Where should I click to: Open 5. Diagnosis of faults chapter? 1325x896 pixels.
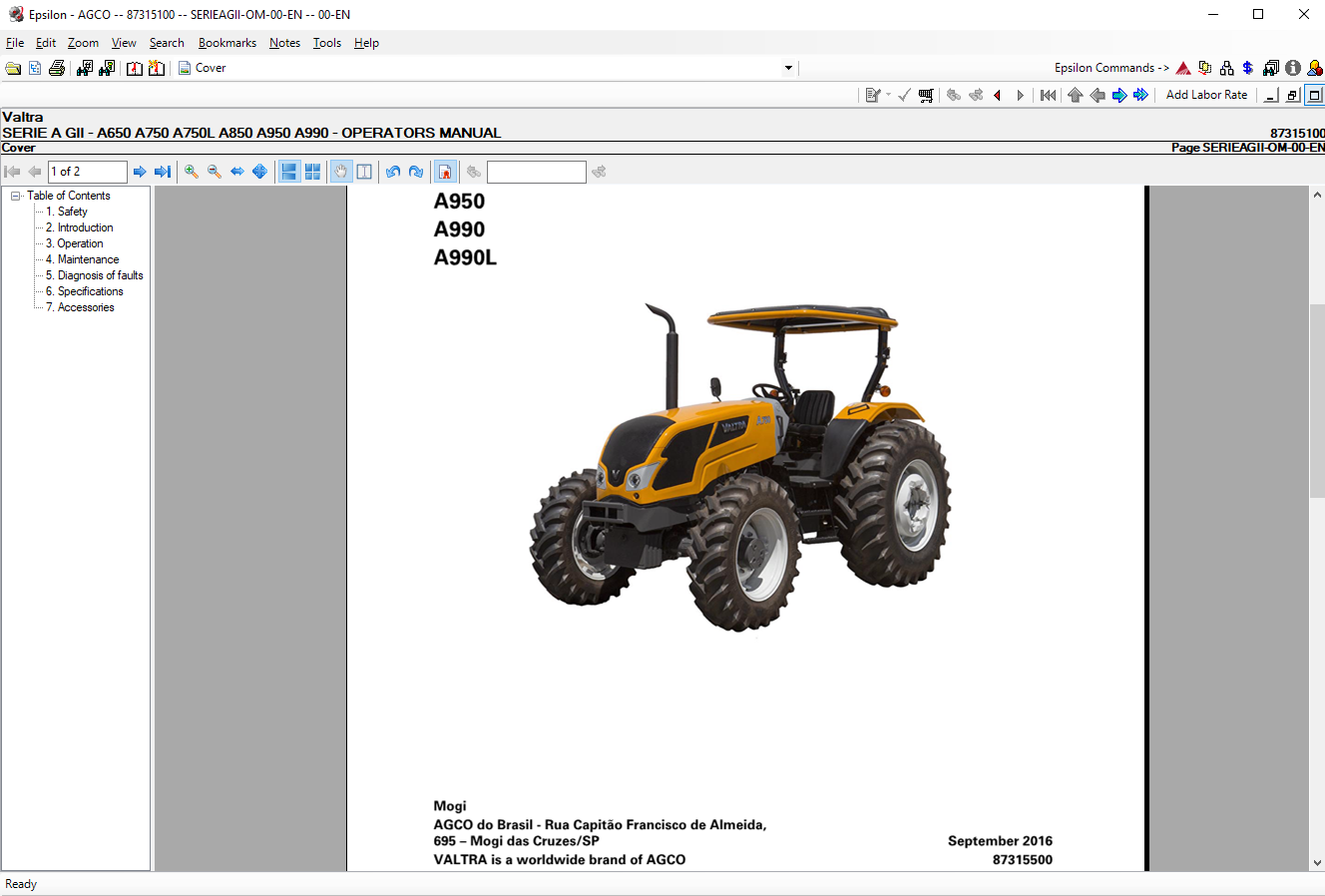[x=95, y=275]
